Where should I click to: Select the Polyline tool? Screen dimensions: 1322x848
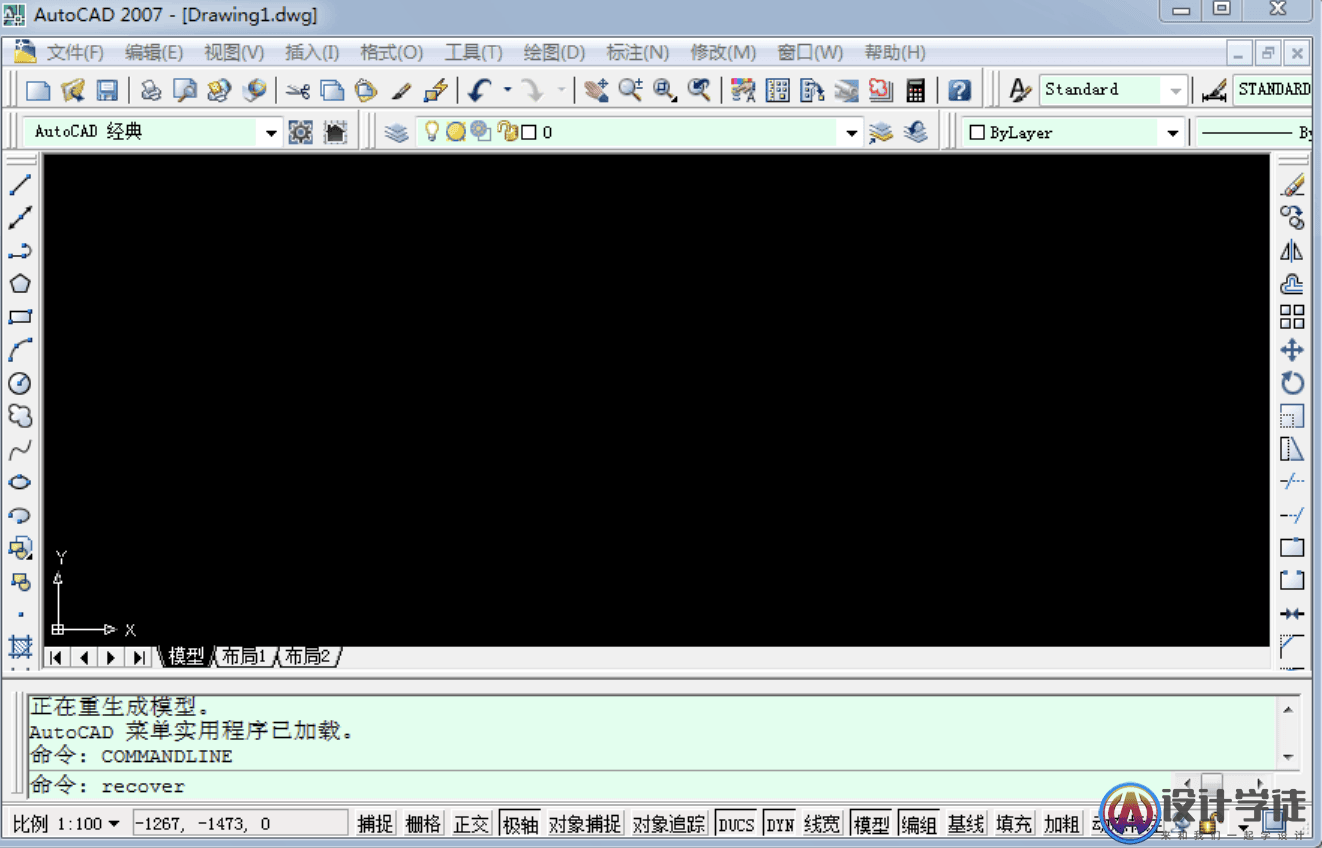pyautogui.click(x=20, y=251)
